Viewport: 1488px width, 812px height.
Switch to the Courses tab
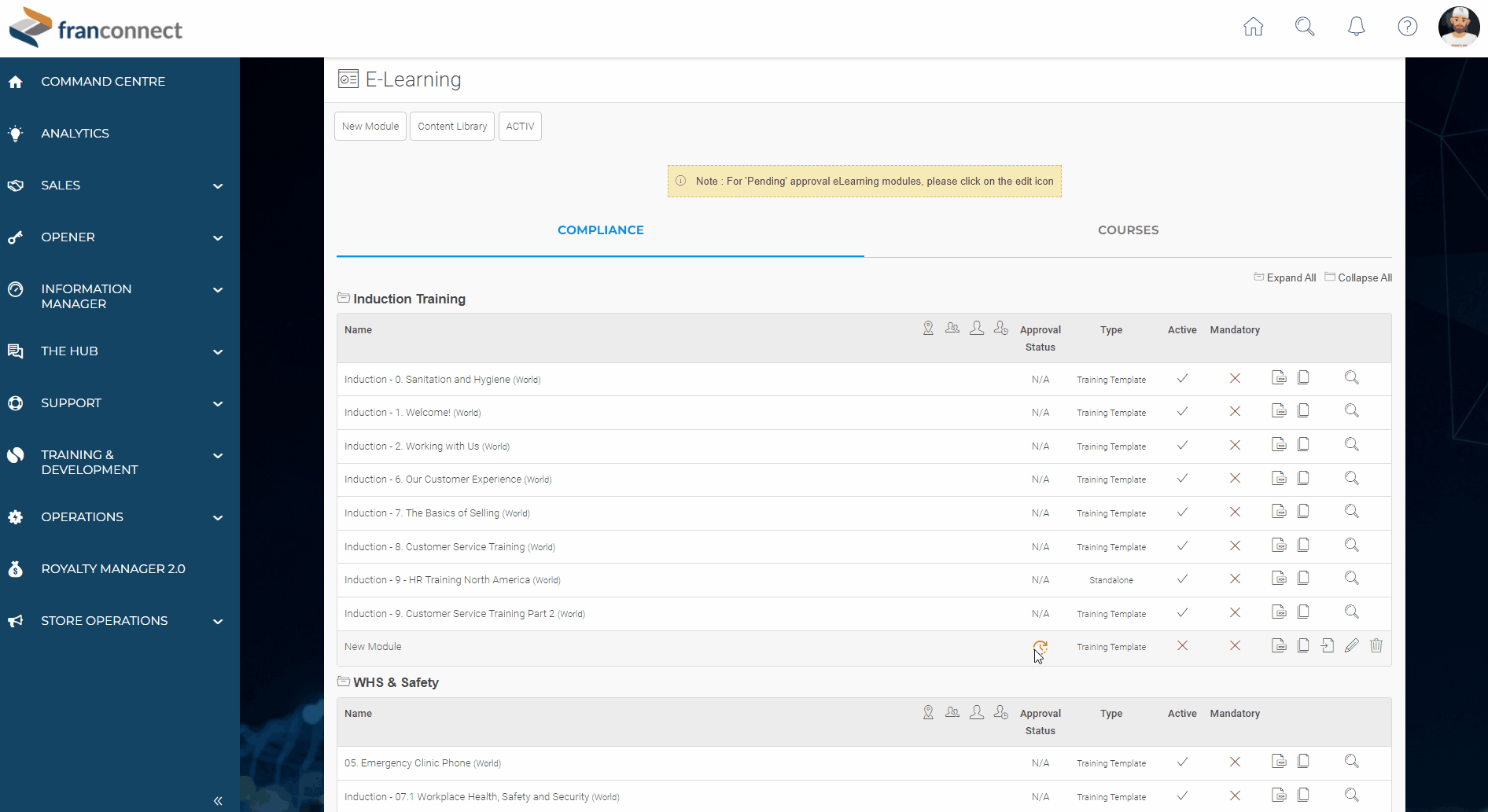[x=1128, y=230]
